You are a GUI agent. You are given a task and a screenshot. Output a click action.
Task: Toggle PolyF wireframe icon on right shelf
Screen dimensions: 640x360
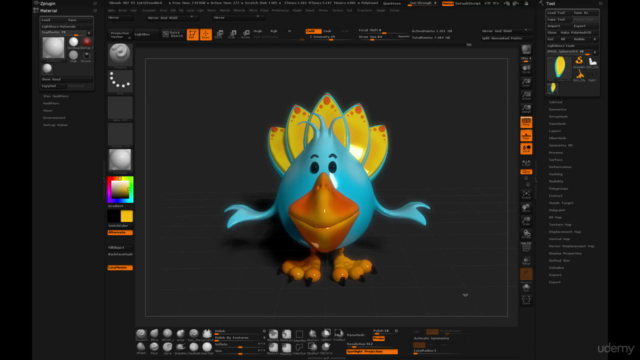pyautogui.click(x=526, y=247)
